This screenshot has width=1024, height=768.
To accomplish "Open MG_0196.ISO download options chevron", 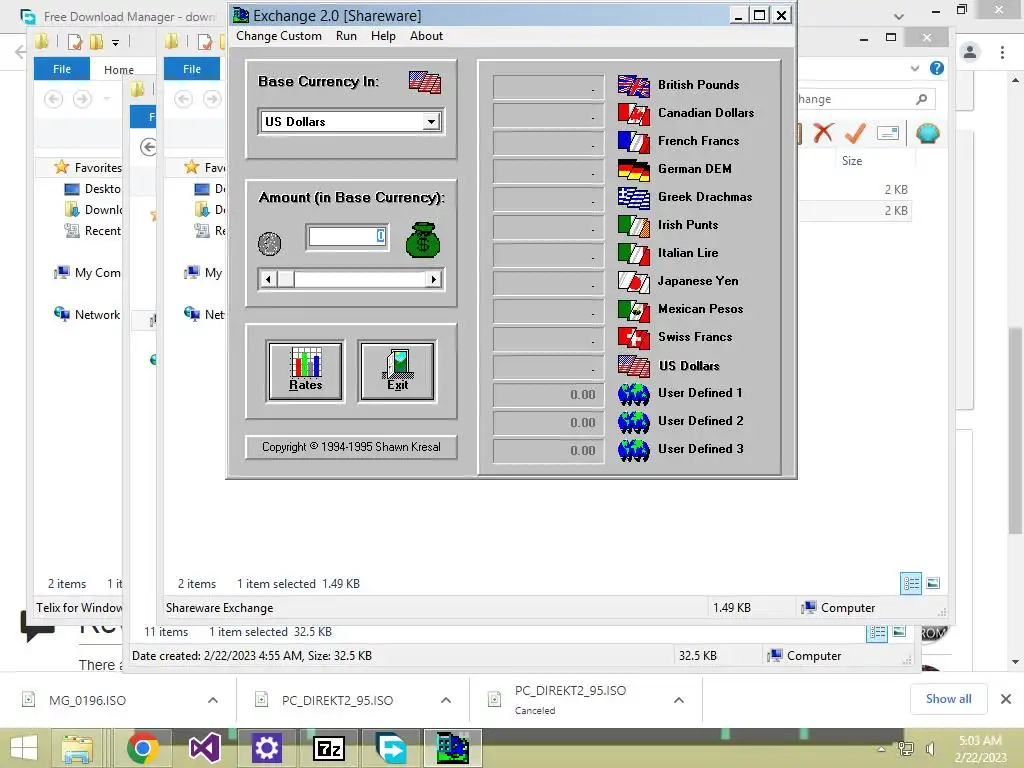I will pos(213,700).
